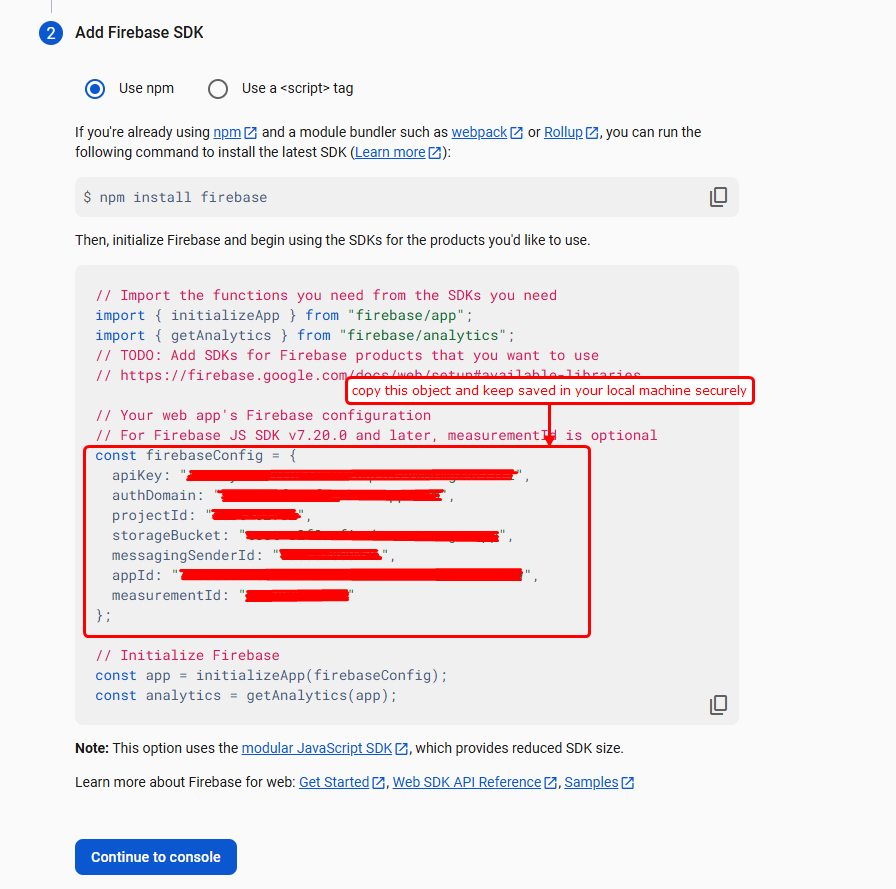
Task: Open webpack via its external link icon
Action: click(x=516, y=131)
